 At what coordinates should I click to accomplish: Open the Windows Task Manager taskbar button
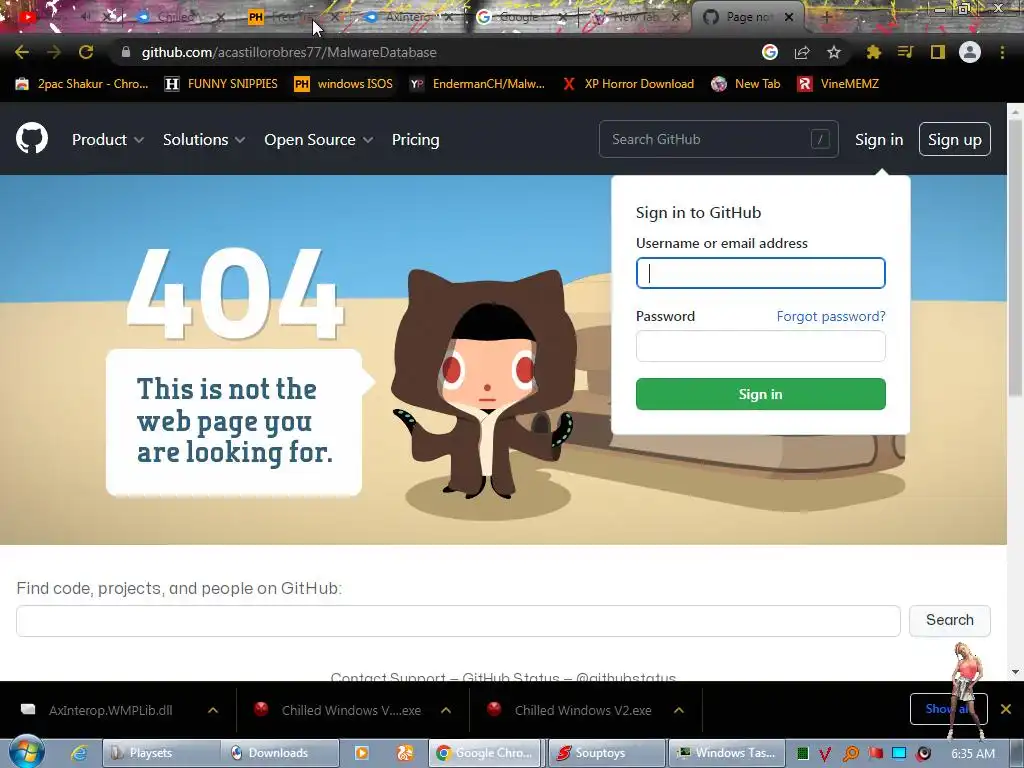point(726,753)
